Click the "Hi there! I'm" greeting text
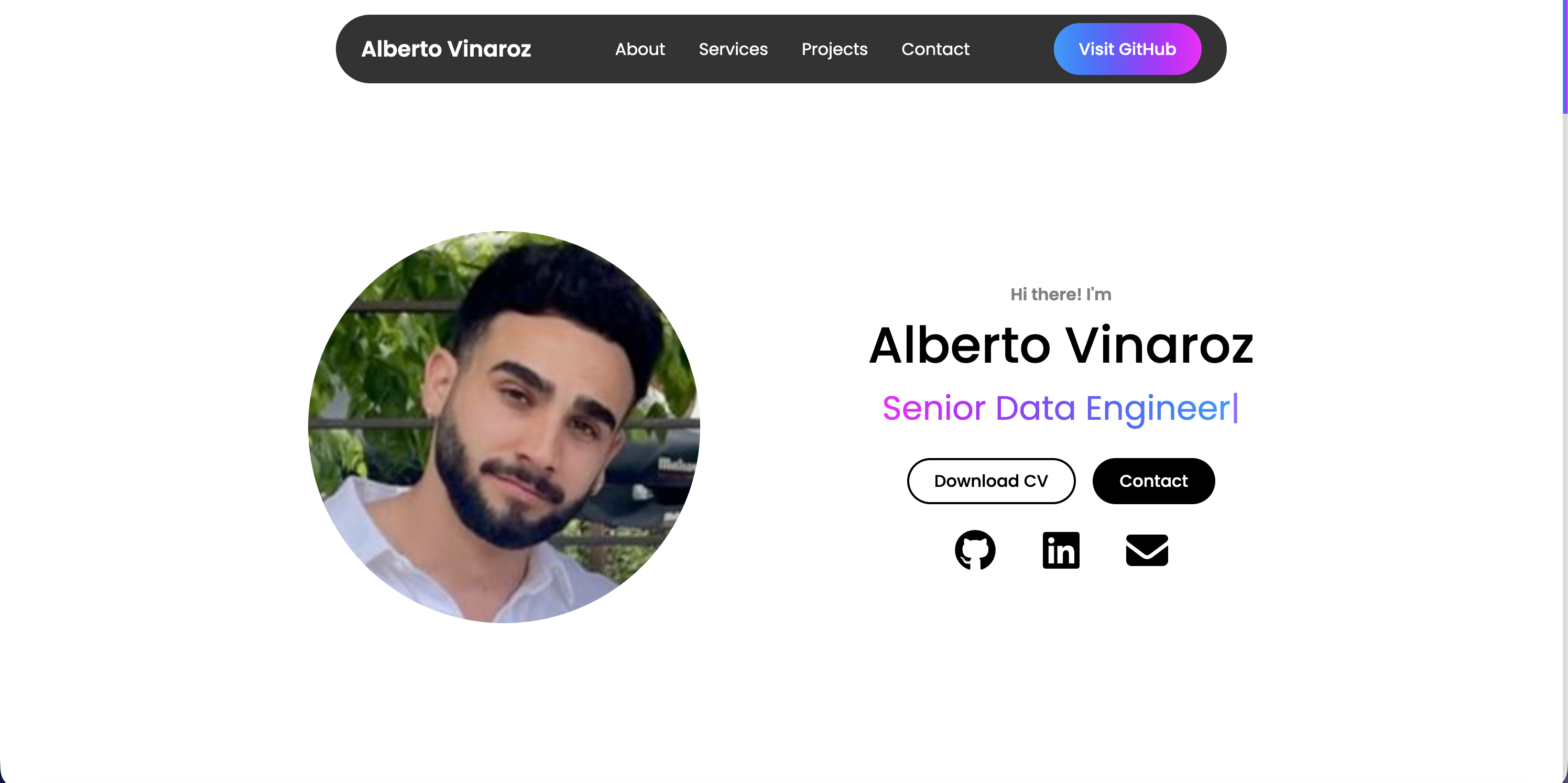Screen dimensions: 1568x783 (x=1061, y=295)
